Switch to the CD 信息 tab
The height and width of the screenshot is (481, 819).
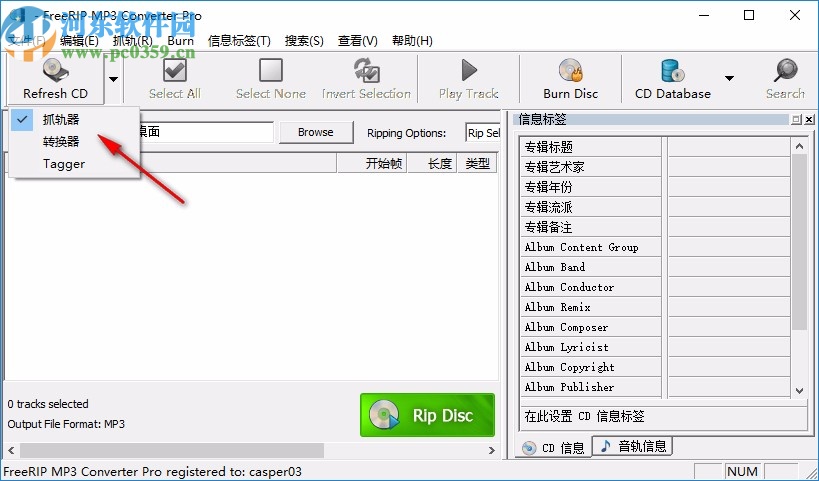point(554,448)
